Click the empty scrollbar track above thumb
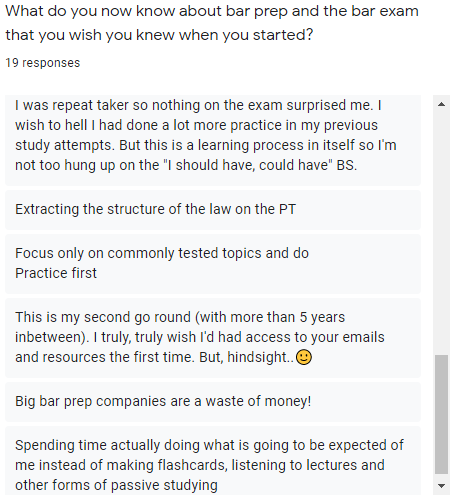Image resolution: width=457 pixels, height=502 pixels. (x=441, y=233)
